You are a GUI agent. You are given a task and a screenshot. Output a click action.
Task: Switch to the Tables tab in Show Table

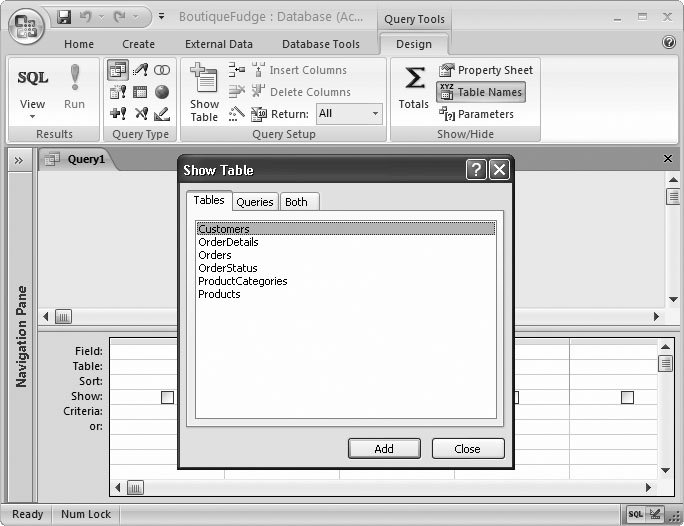(209, 200)
